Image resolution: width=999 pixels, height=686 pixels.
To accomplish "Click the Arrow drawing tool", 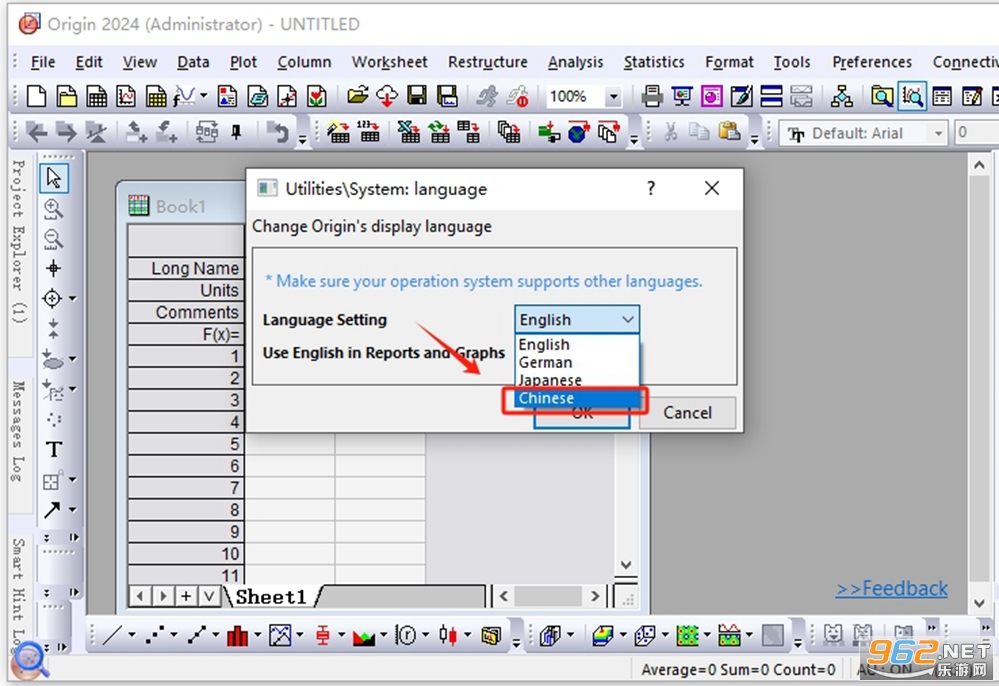I will (x=52, y=510).
